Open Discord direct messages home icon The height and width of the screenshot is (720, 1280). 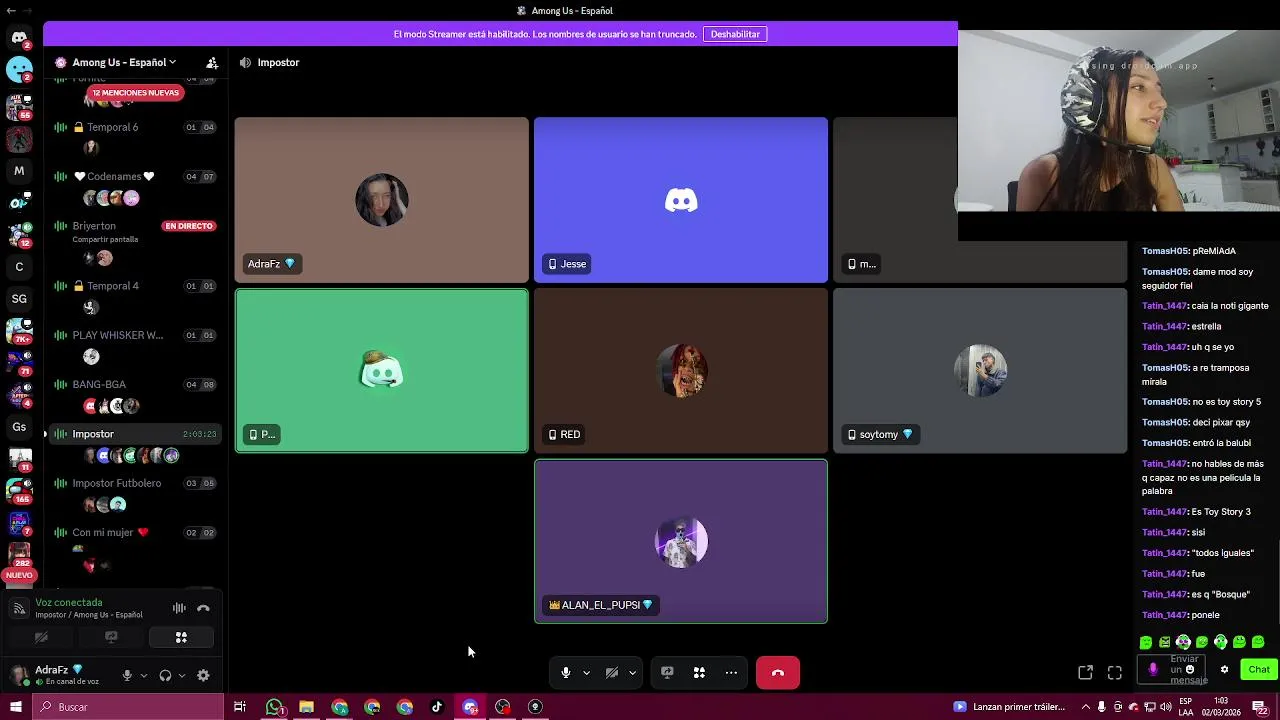(19, 38)
